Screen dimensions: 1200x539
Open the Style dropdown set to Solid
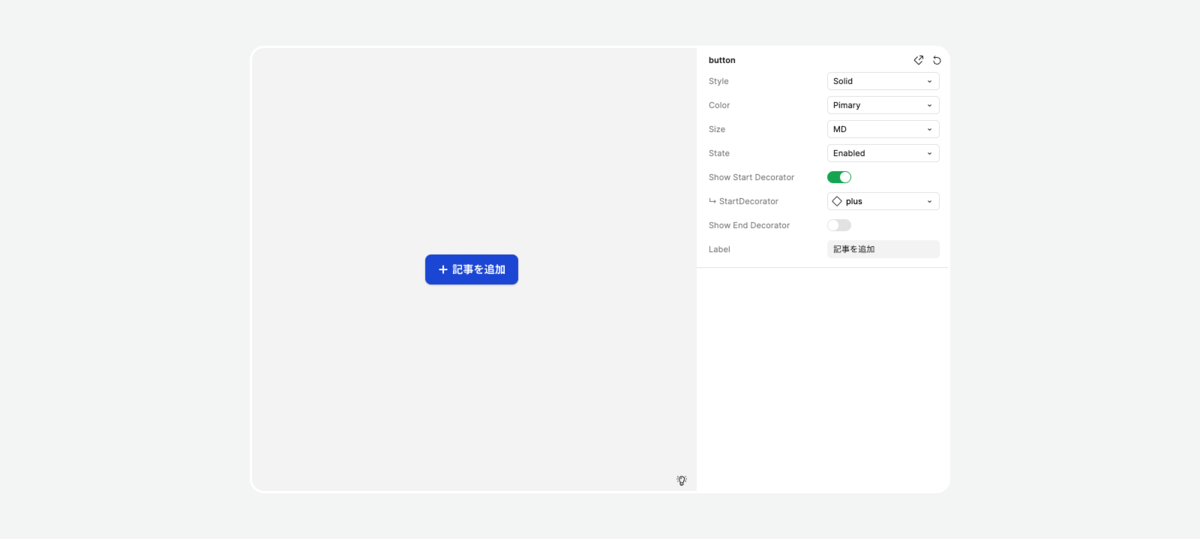point(883,81)
